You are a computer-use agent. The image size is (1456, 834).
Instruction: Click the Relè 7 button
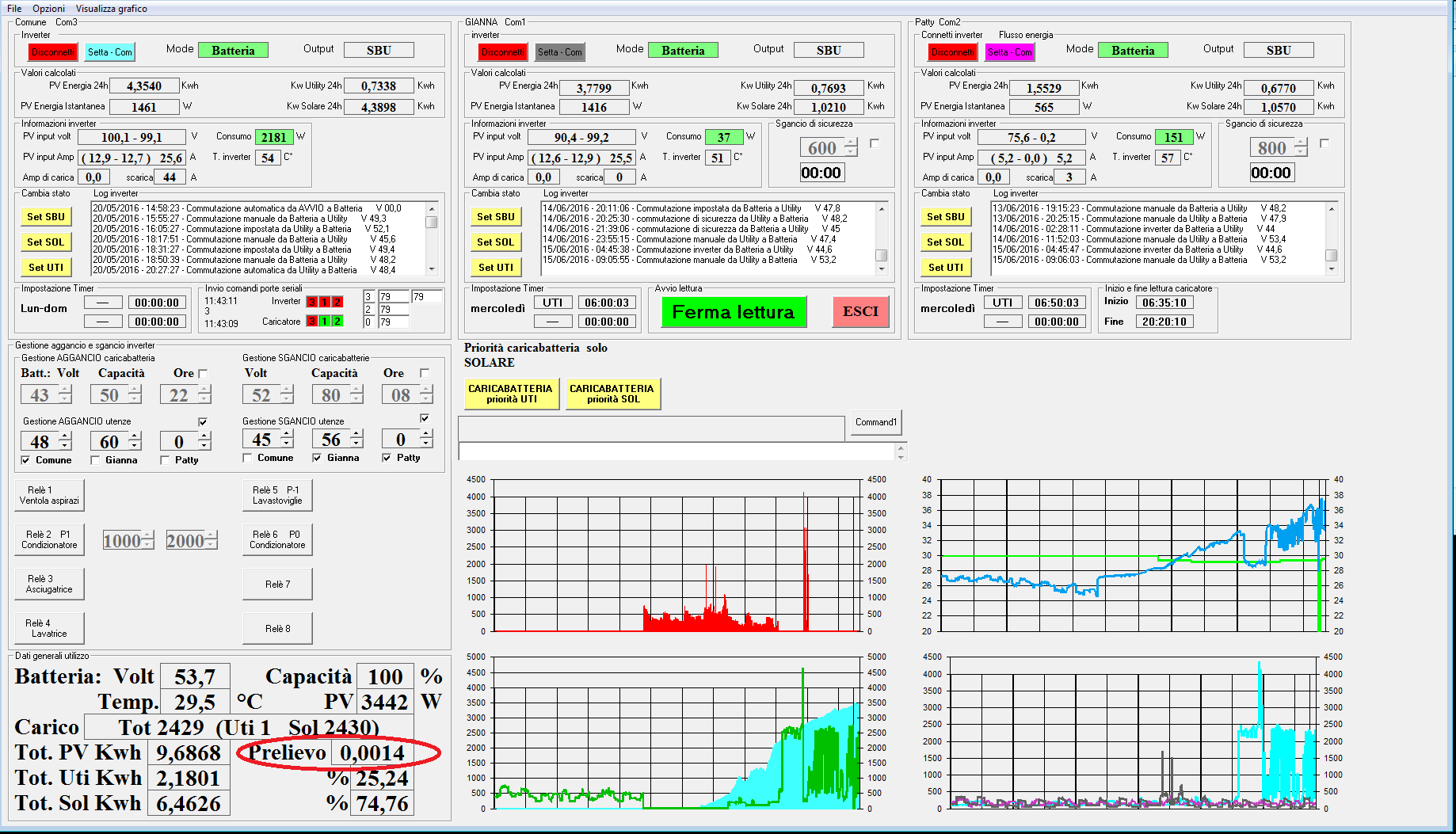[x=277, y=585]
